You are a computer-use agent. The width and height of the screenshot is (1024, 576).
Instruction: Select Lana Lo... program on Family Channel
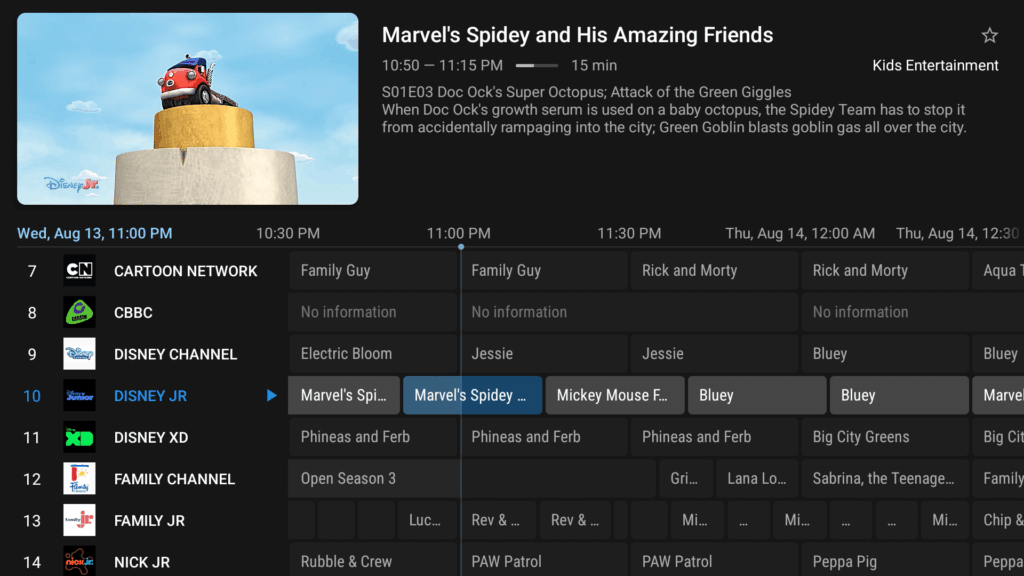click(757, 479)
